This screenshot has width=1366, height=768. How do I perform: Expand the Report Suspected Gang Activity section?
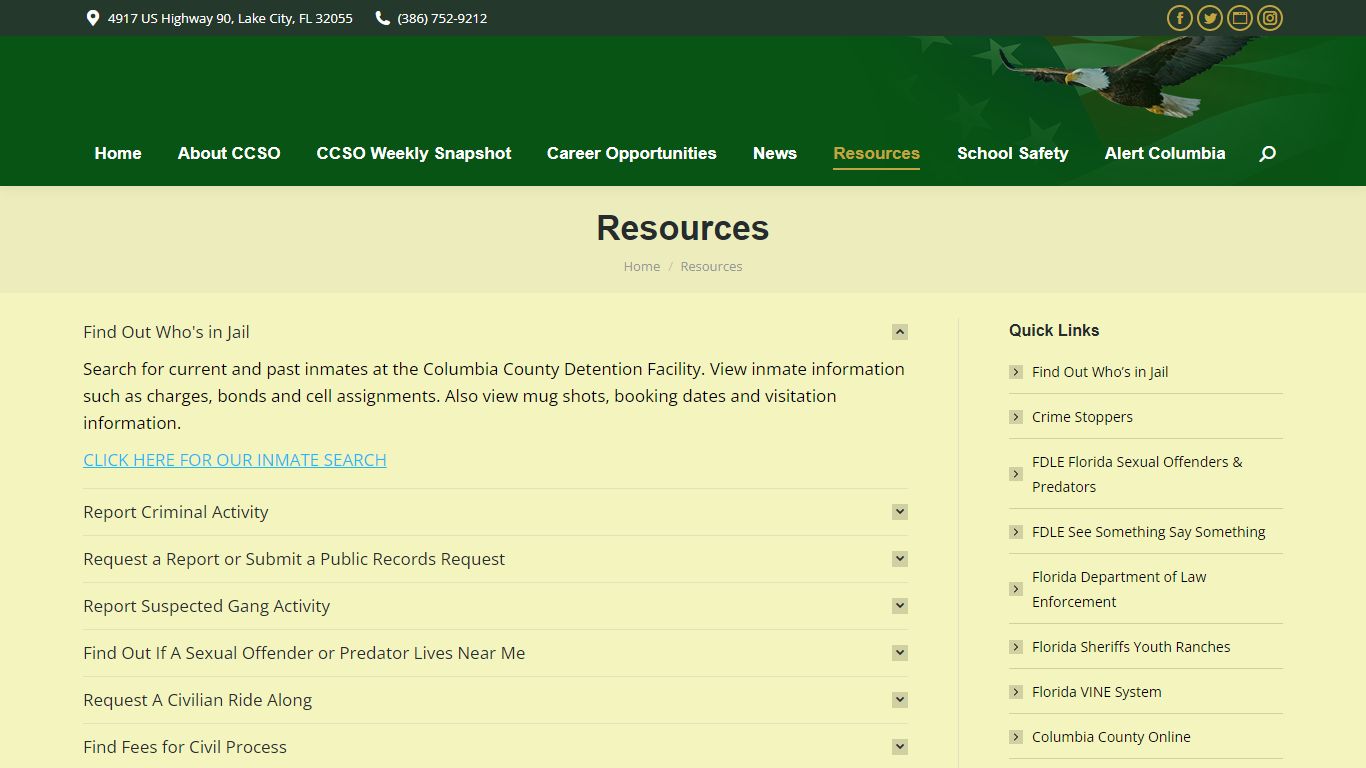900,606
